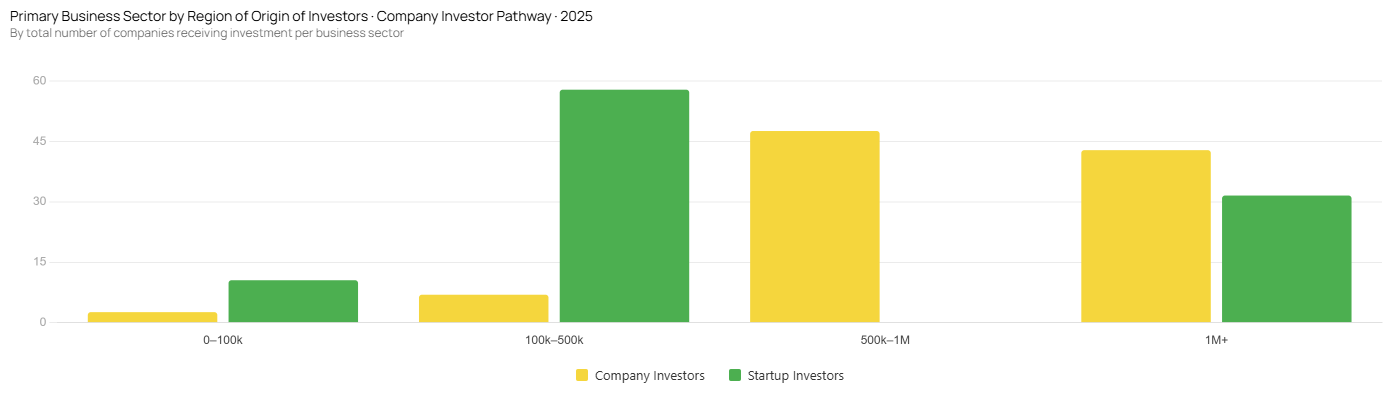The height and width of the screenshot is (397, 1396).
Task: Select the yellow bar for 1M+
Action: click(x=1146, y=236)
